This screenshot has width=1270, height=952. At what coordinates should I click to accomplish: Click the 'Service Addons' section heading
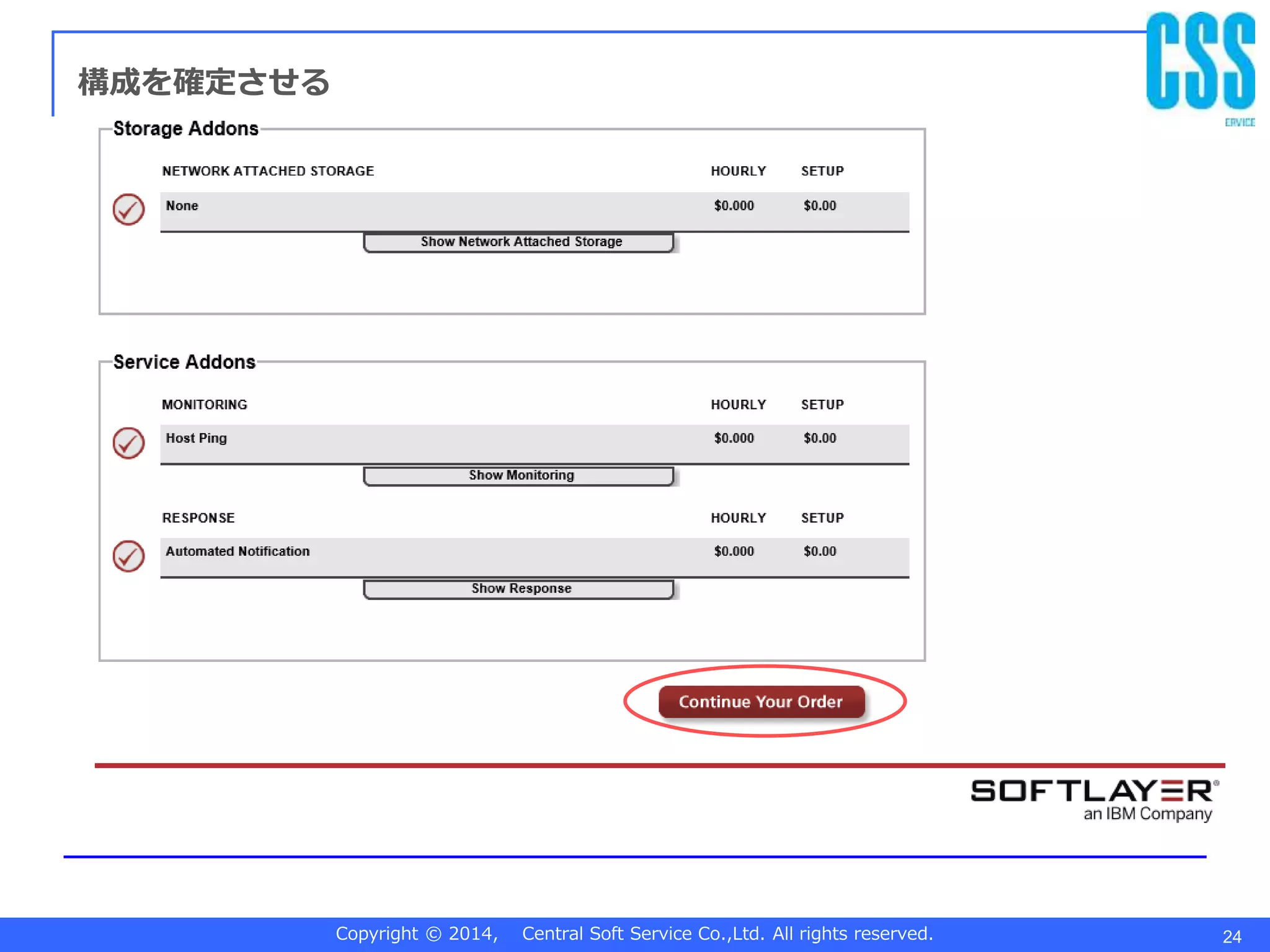click(x=184, y=362)
